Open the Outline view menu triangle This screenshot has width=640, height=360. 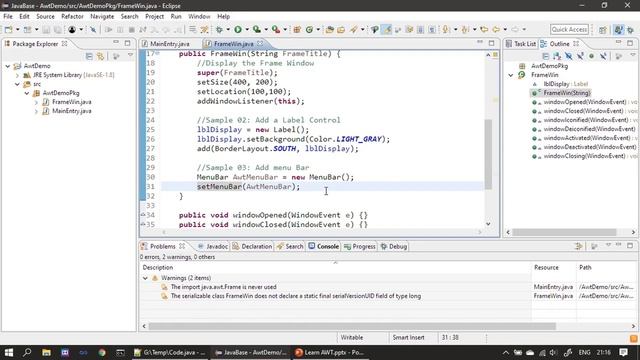click(x=633, y=55)
